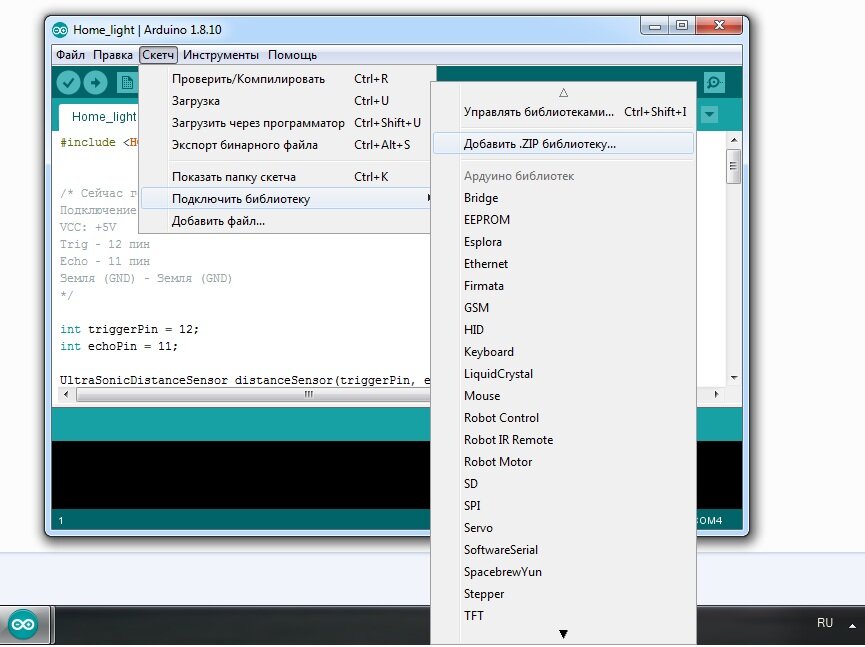This screenshot has height=647, width=865.
Task: Click the horizontal scrollbar right arrow
Action: click(x=716, y=394)
